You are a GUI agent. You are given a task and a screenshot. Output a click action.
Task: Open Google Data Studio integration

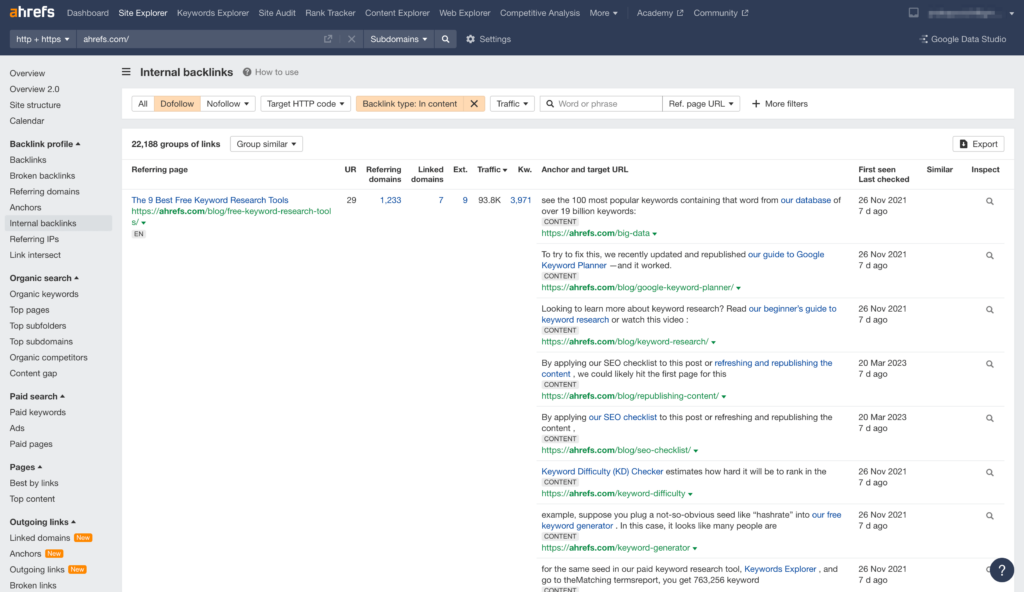click(963, 39)
